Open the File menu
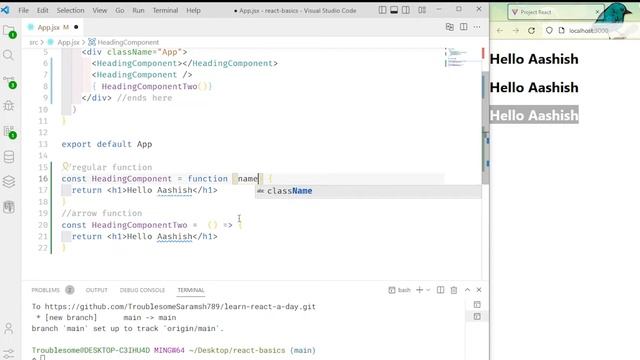The width and height of the screenshot is (640, 360). point(23,10)
